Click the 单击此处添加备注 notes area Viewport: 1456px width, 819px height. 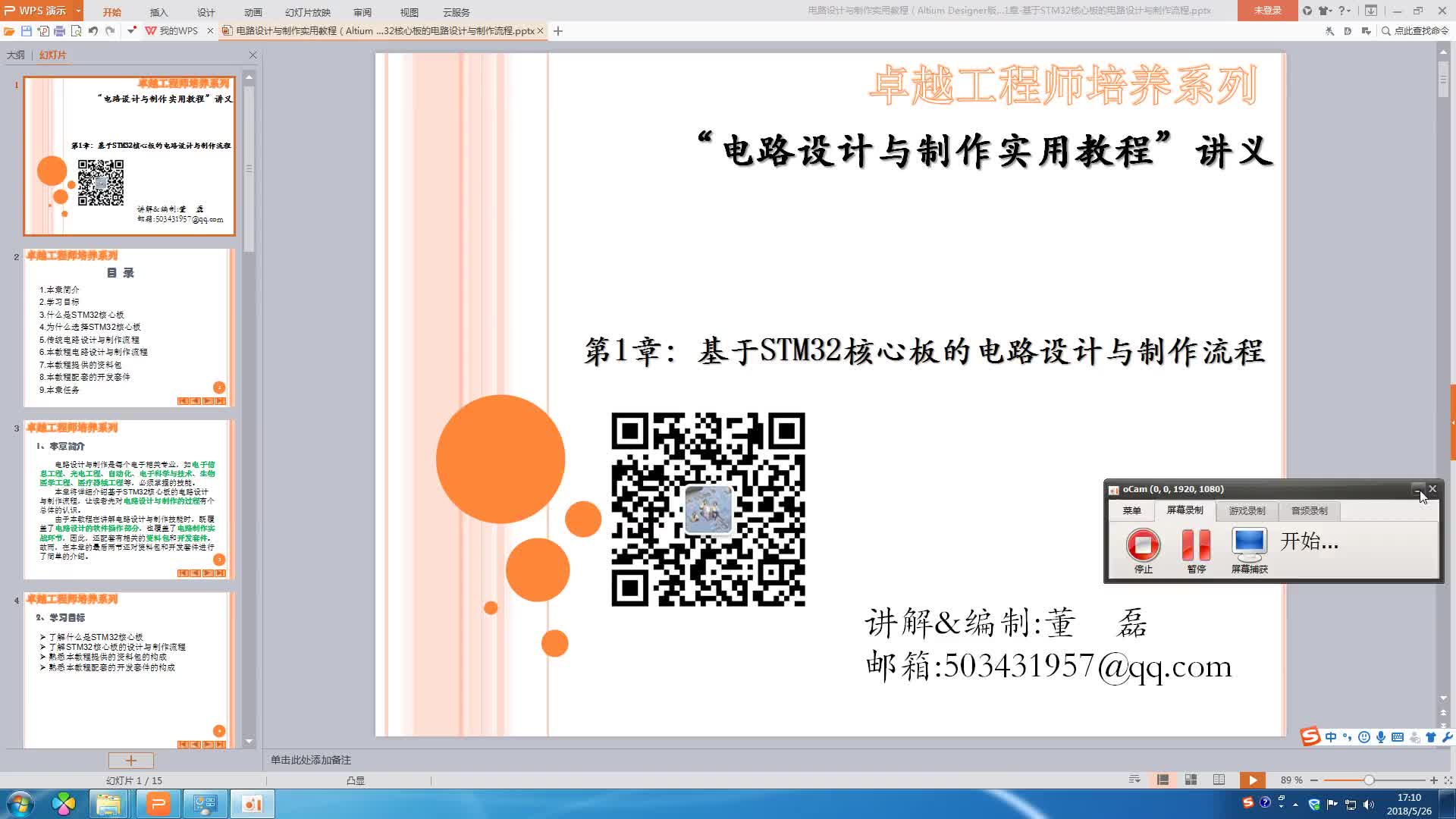coord(311,760)
